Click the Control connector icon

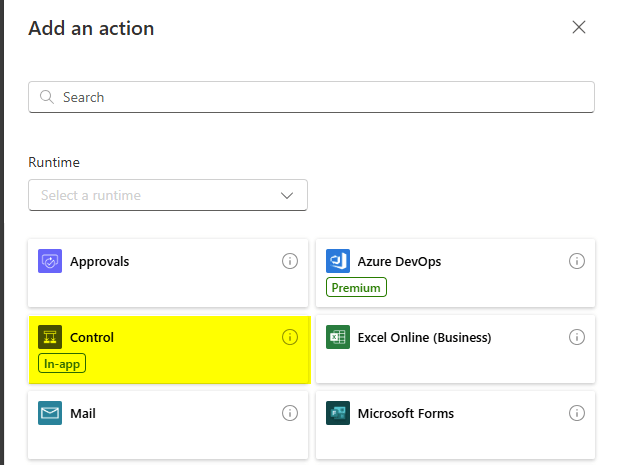[x=50, y=338]
